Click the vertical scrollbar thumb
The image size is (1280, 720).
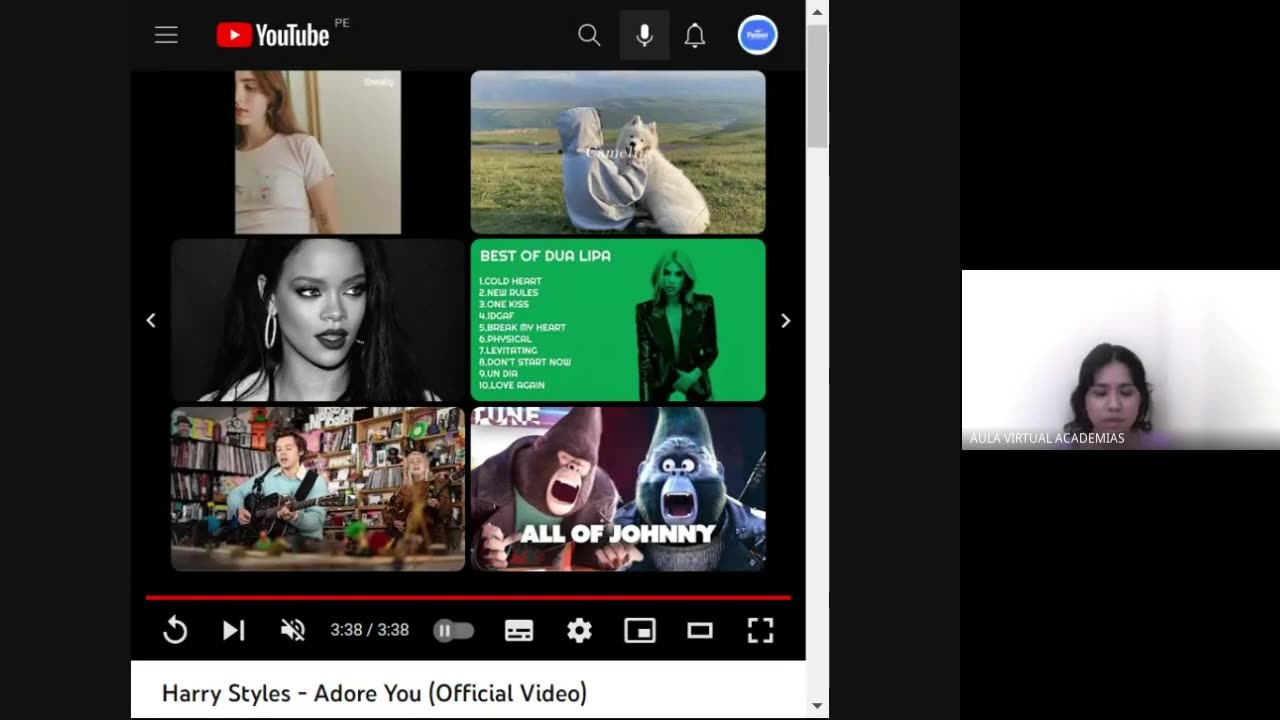(x=817, y=87)
